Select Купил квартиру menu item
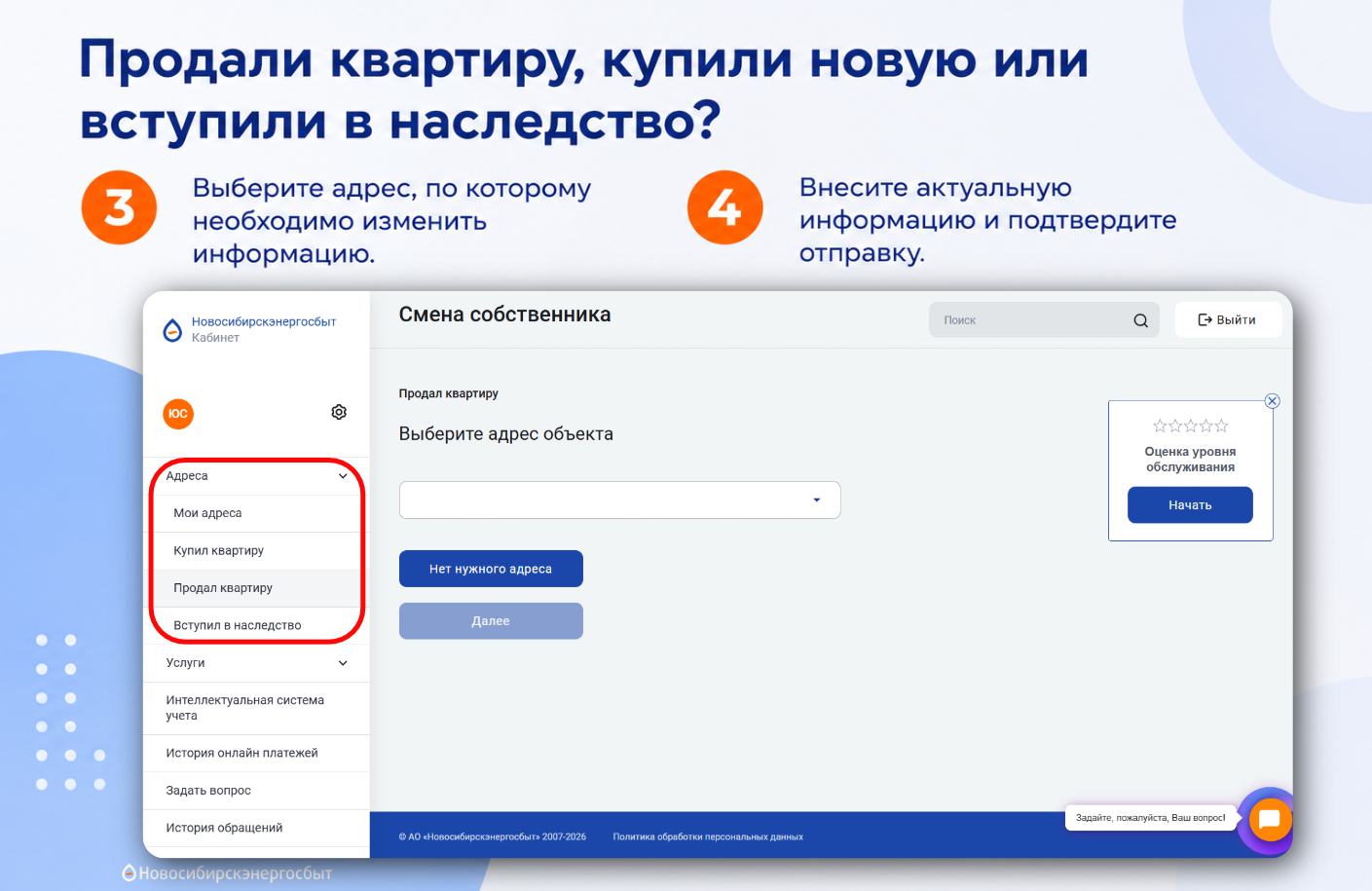1372x891 pixels. click(x=256, y=551)
